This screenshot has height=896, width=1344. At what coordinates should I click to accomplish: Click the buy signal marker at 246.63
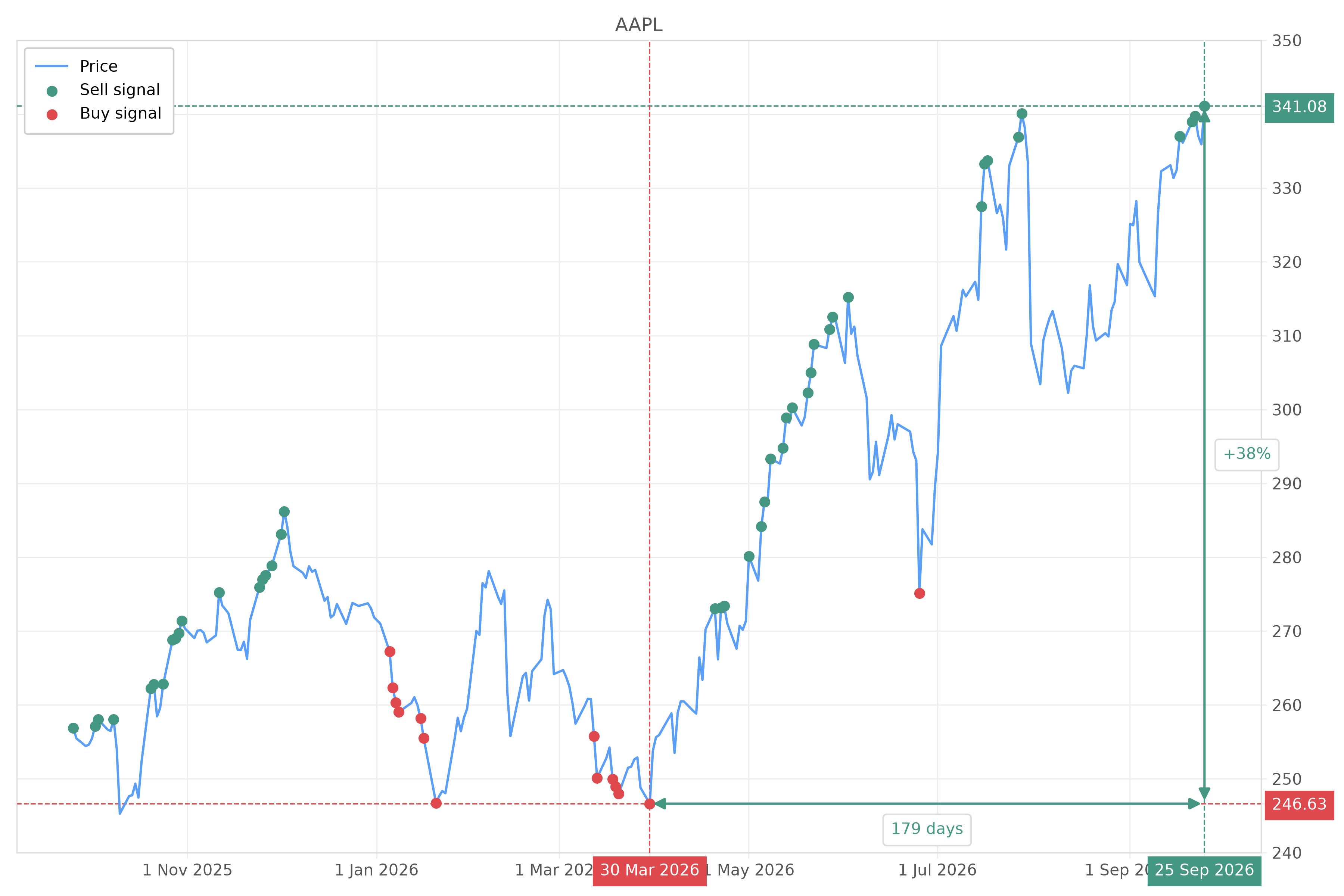click(x=650, y=804)
